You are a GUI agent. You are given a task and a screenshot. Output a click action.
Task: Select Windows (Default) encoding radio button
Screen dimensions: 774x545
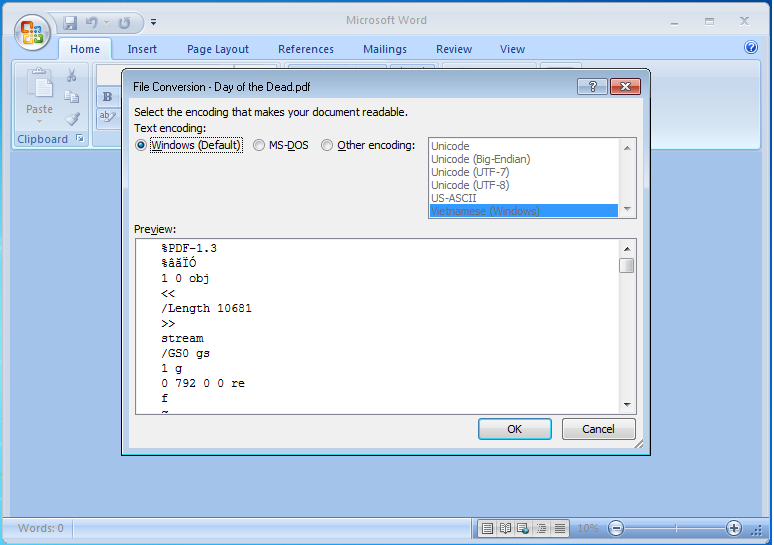click(x=141, y=145)
